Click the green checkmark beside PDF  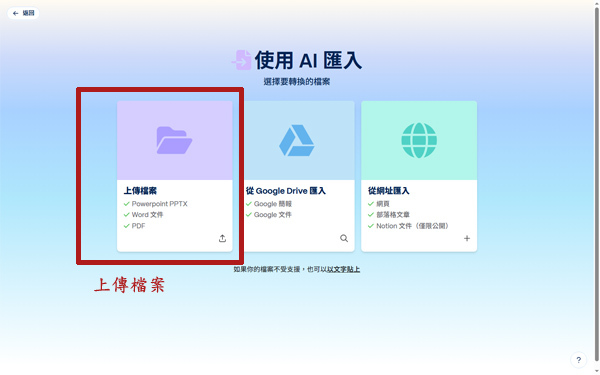pos(127,226)
